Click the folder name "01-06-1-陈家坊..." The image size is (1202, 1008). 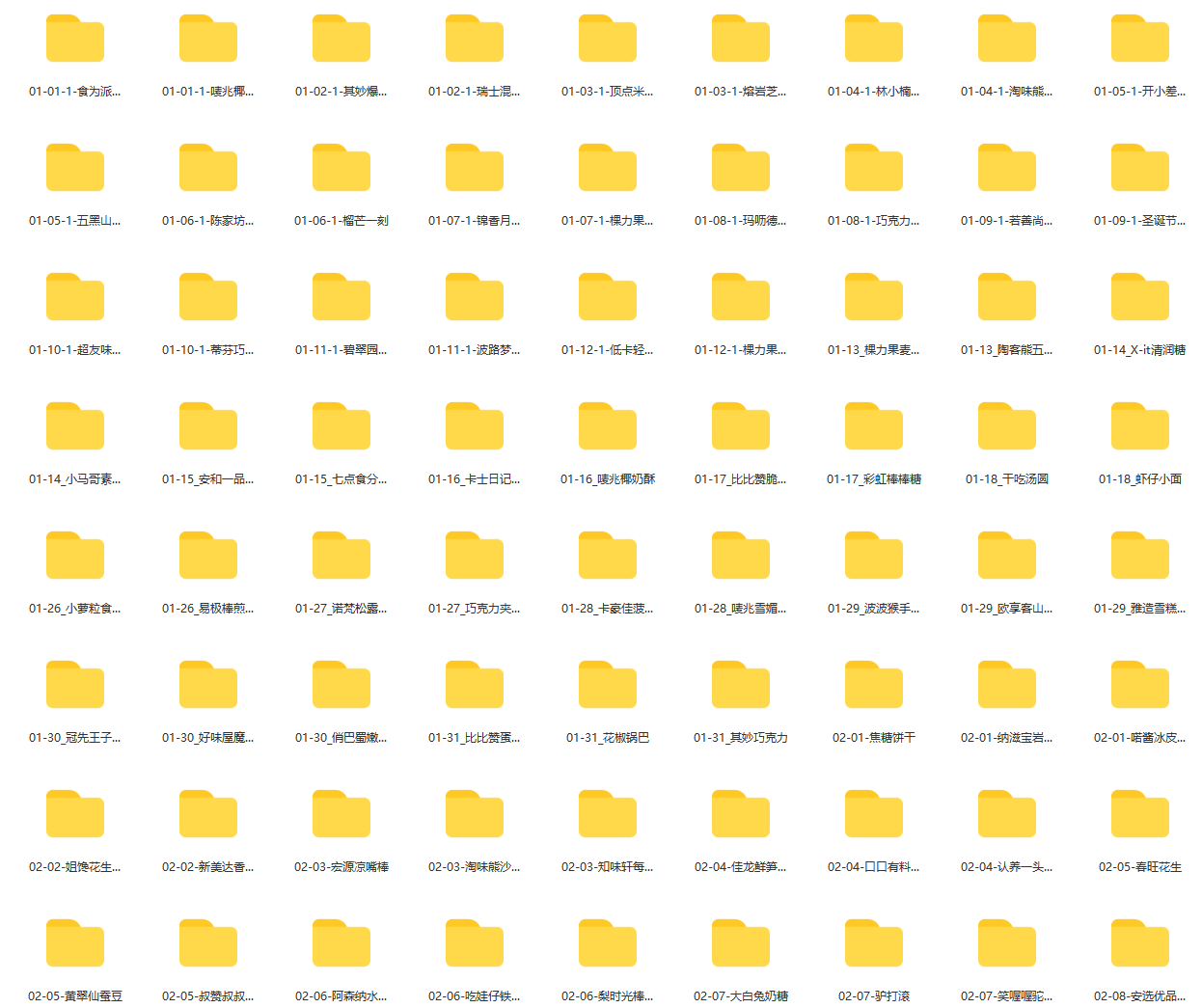pyautogui.click(x=208, y=221)
